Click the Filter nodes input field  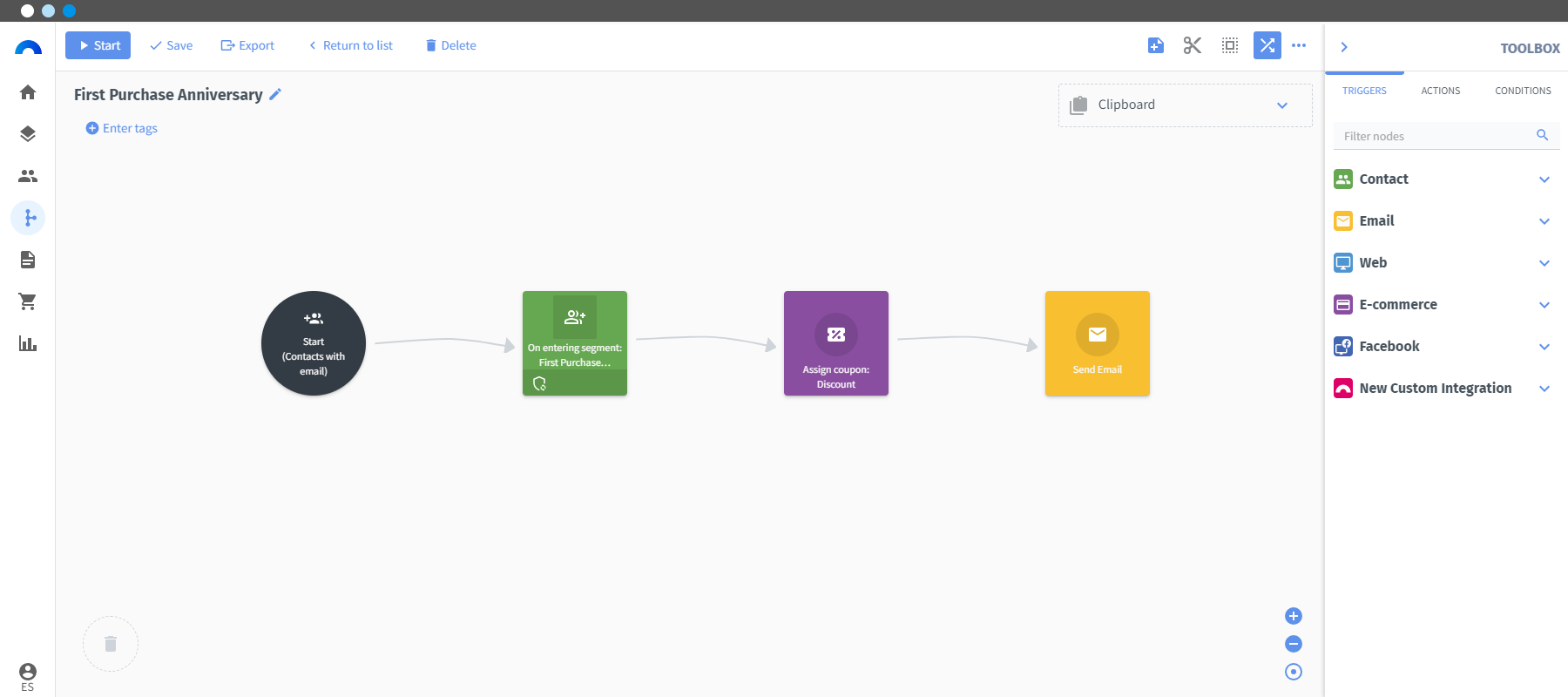1446,136
